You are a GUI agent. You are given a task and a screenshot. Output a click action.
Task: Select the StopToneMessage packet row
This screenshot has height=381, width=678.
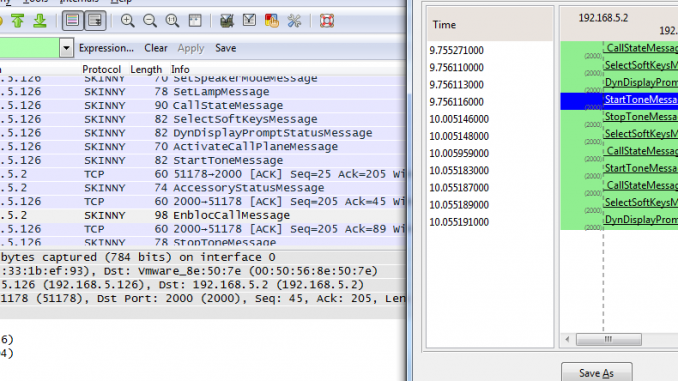(x=203, y=242)
